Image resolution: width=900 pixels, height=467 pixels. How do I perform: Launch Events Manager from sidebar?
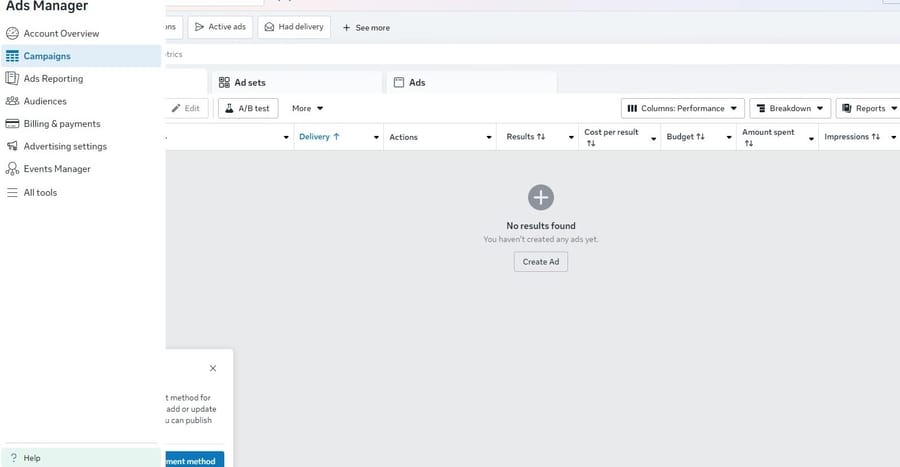point(56,169)
